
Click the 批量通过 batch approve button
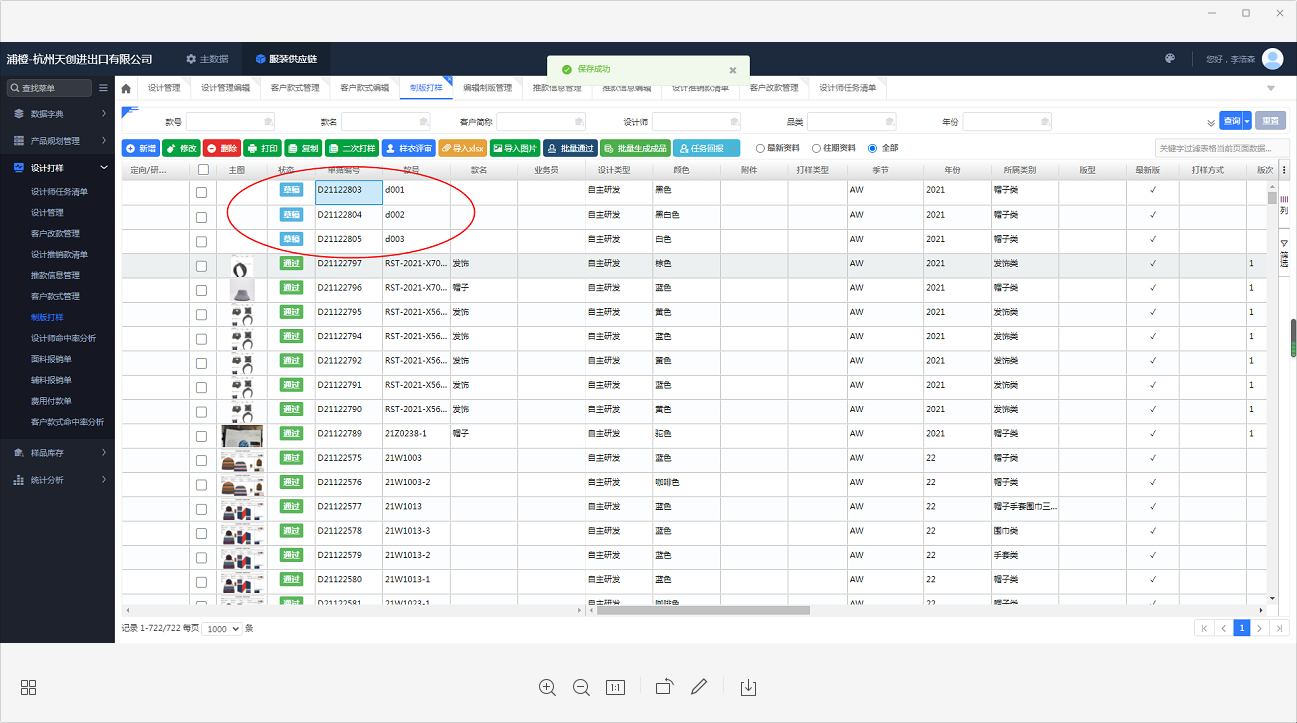[x=571, y=148]
